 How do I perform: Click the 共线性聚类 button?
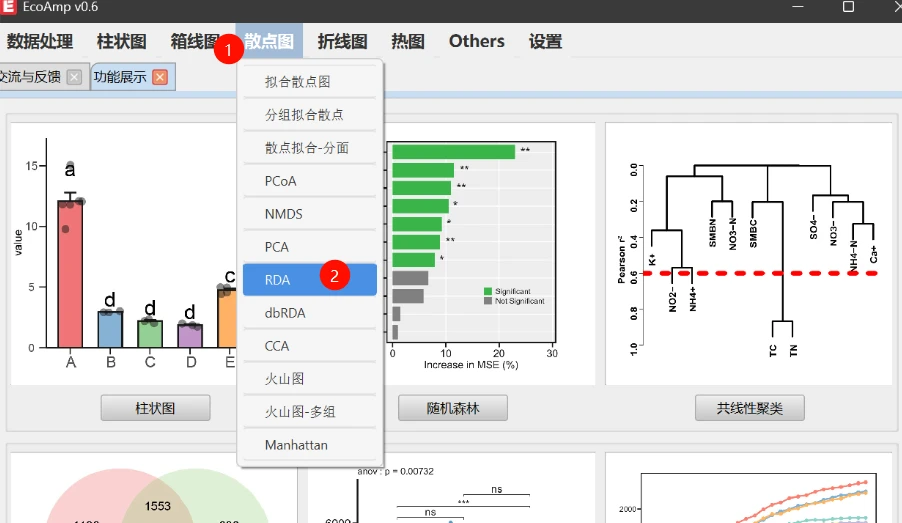coord(750,408)
